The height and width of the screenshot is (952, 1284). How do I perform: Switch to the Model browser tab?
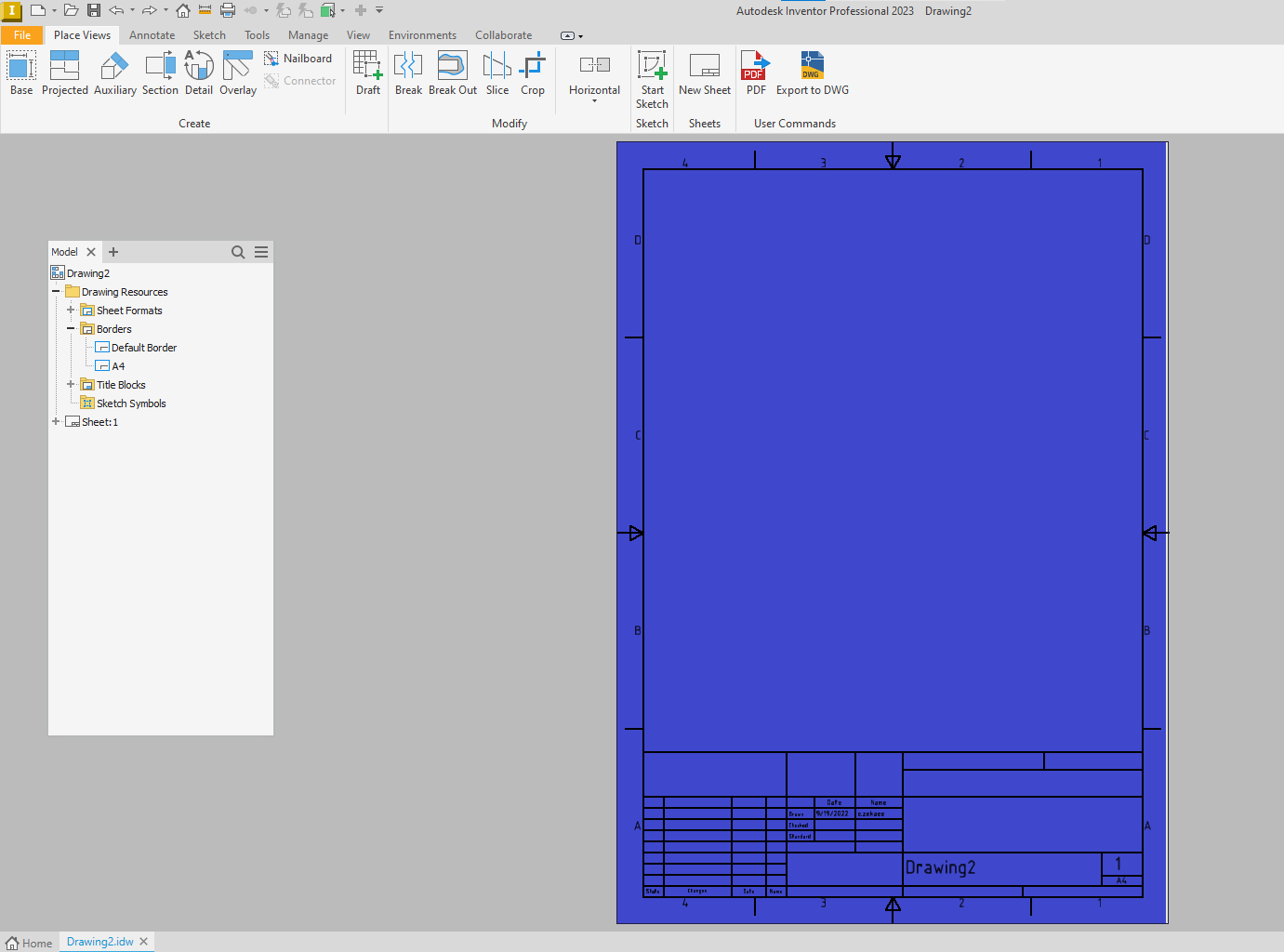coord(64,252)
